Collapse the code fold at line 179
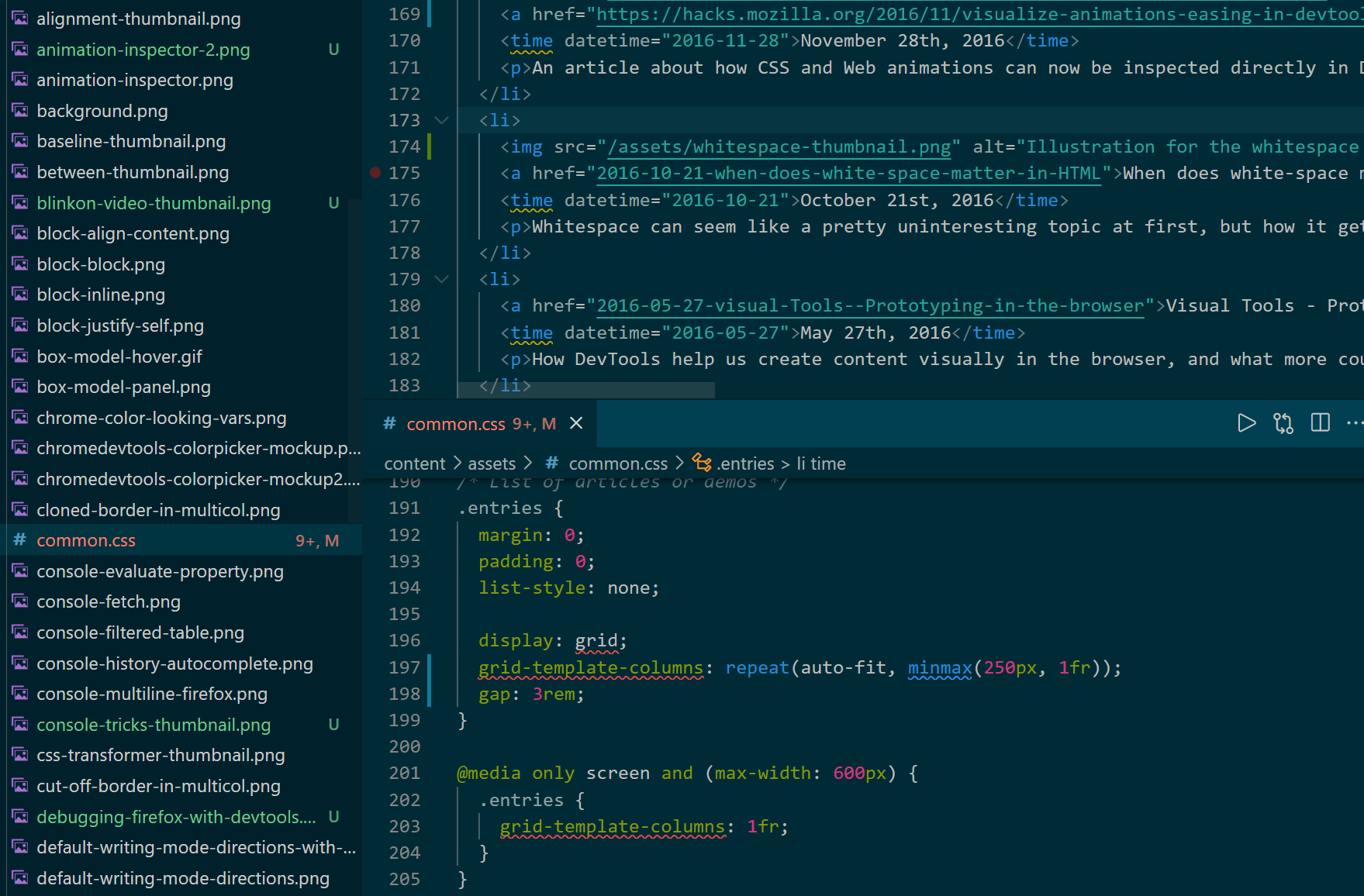The width and height of the screenshot is (1364, 896). tap(441, 279)
